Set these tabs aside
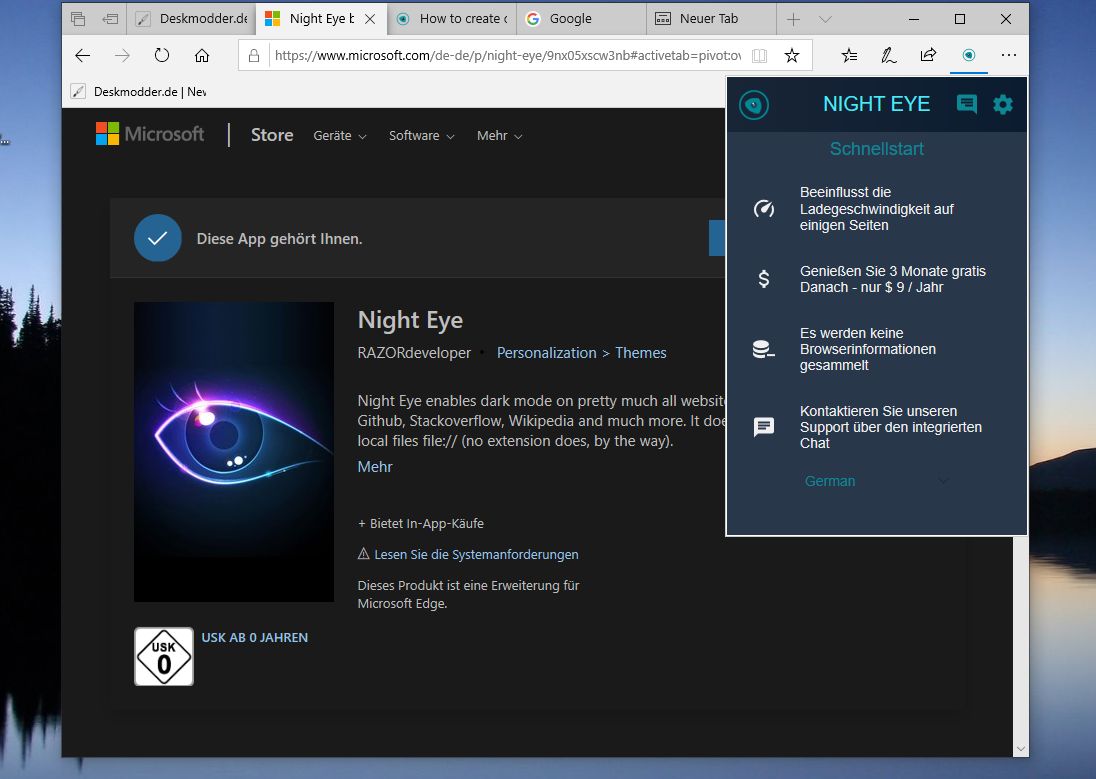Screen dimensions: 1096x779 110,19
